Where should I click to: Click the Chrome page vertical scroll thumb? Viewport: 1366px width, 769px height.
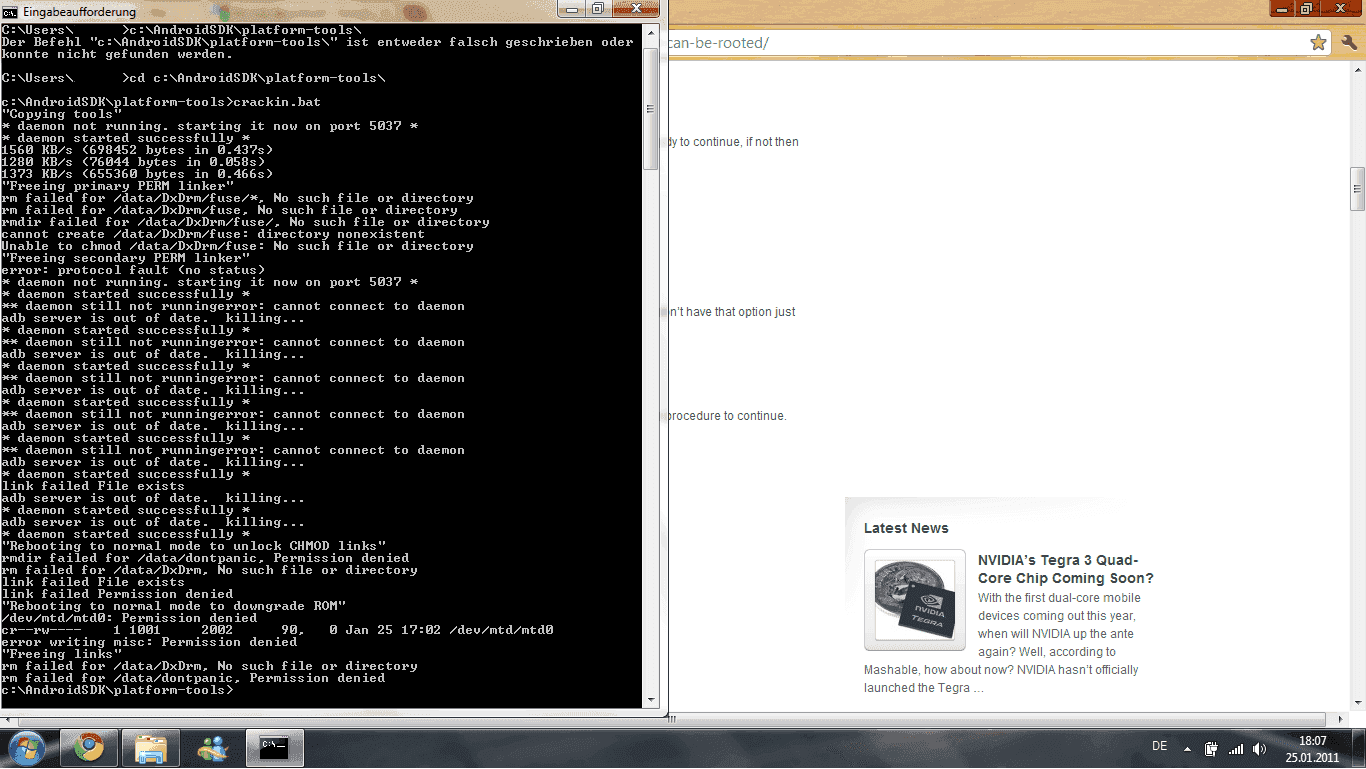[x=1357, y=188]
